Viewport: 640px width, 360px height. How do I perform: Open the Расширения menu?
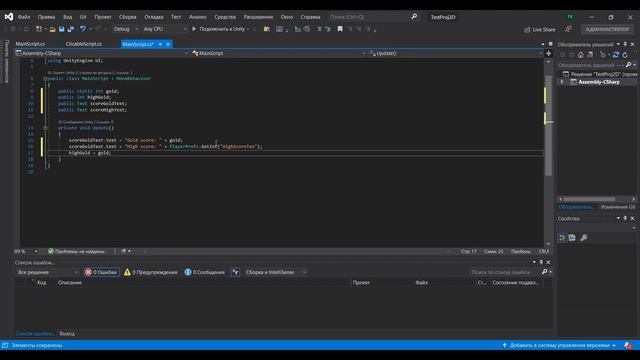pos(258,17)
